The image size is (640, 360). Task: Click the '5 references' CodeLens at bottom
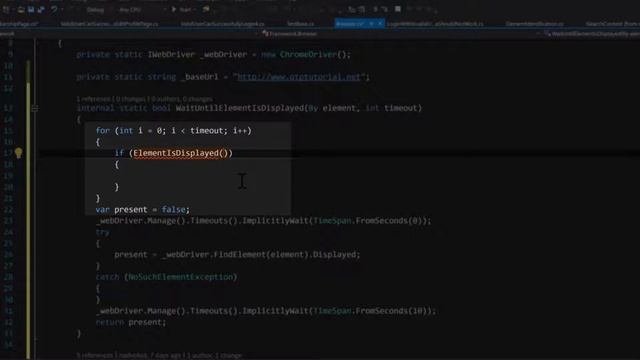[95, 356]
